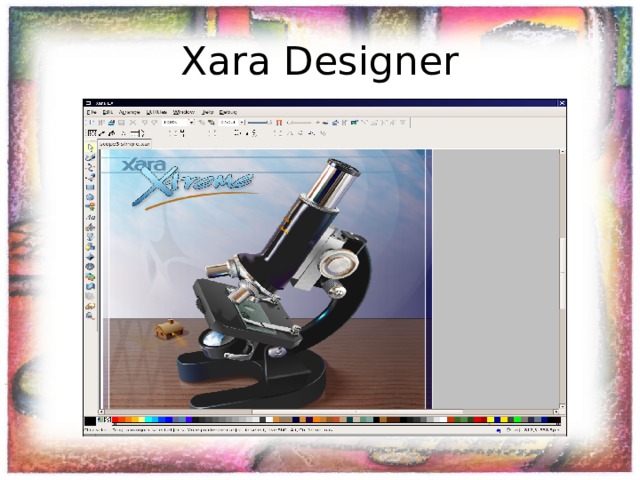This screenshot has height=480, width=640.
Task: Select the Fill tool
Action: click(x=91, y=227)
